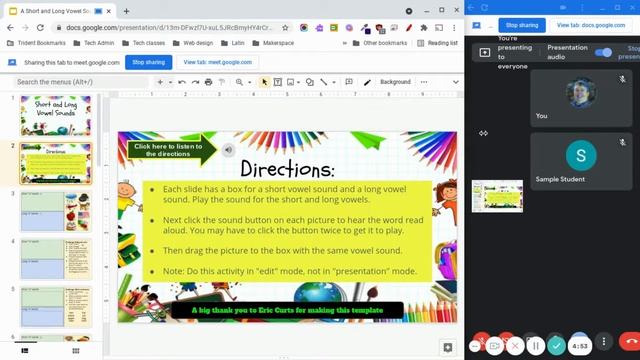Open the Trident Bookmarks folder
Image resolution: width=640 pixels, height=360 pixels.
(36, 43)
